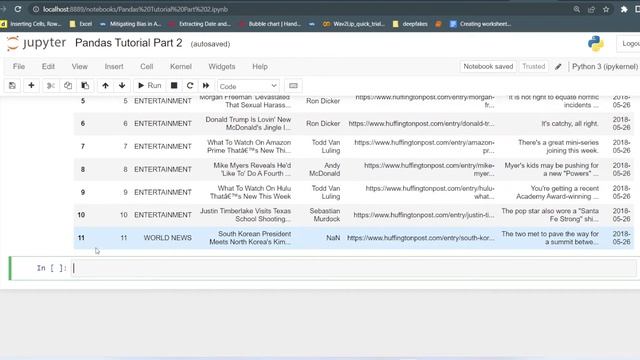Restart kernel and run all fast-forward icon
The width and height of the screenshot is (640, 360).
(206, 86)
